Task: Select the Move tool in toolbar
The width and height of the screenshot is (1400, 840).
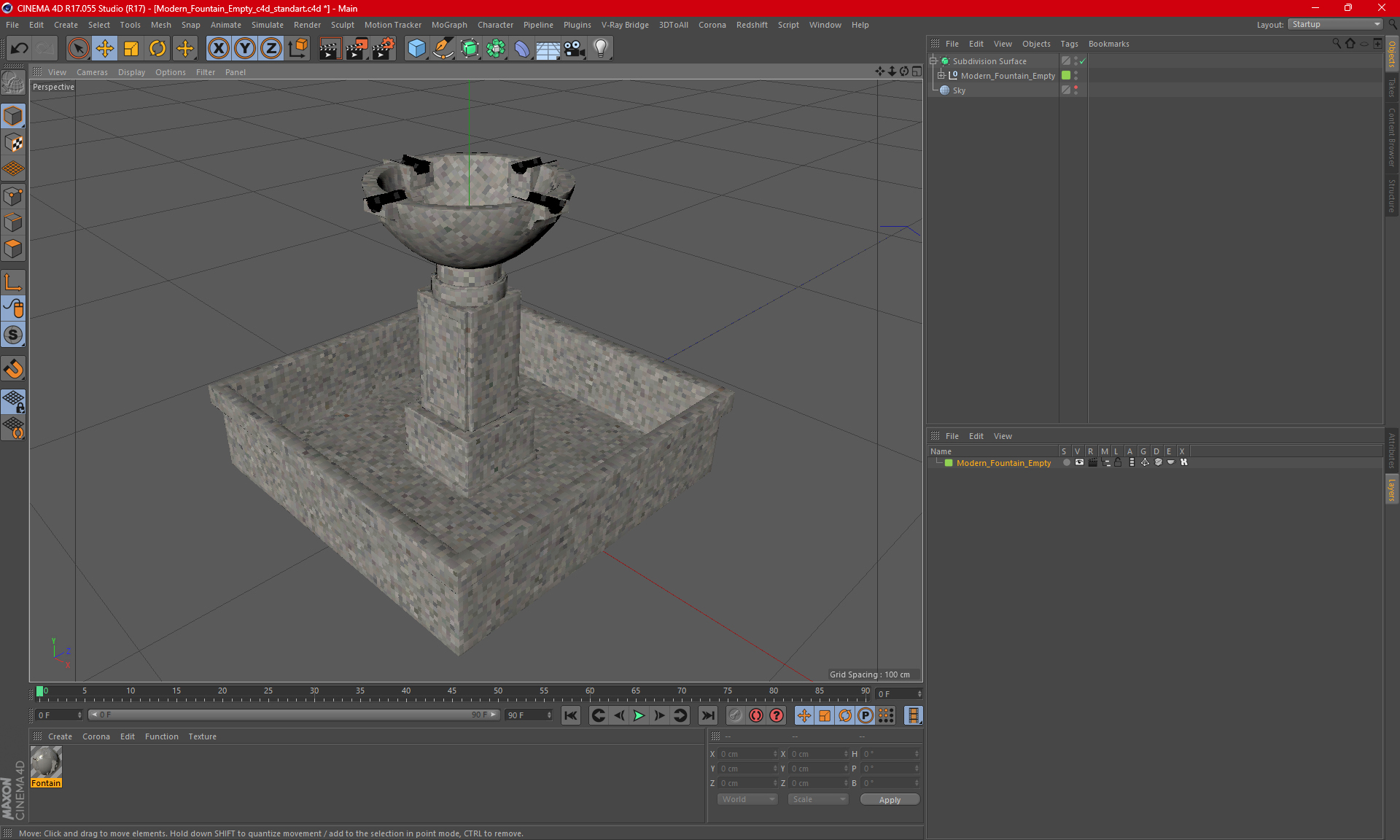Action: [x=105, y=49]
